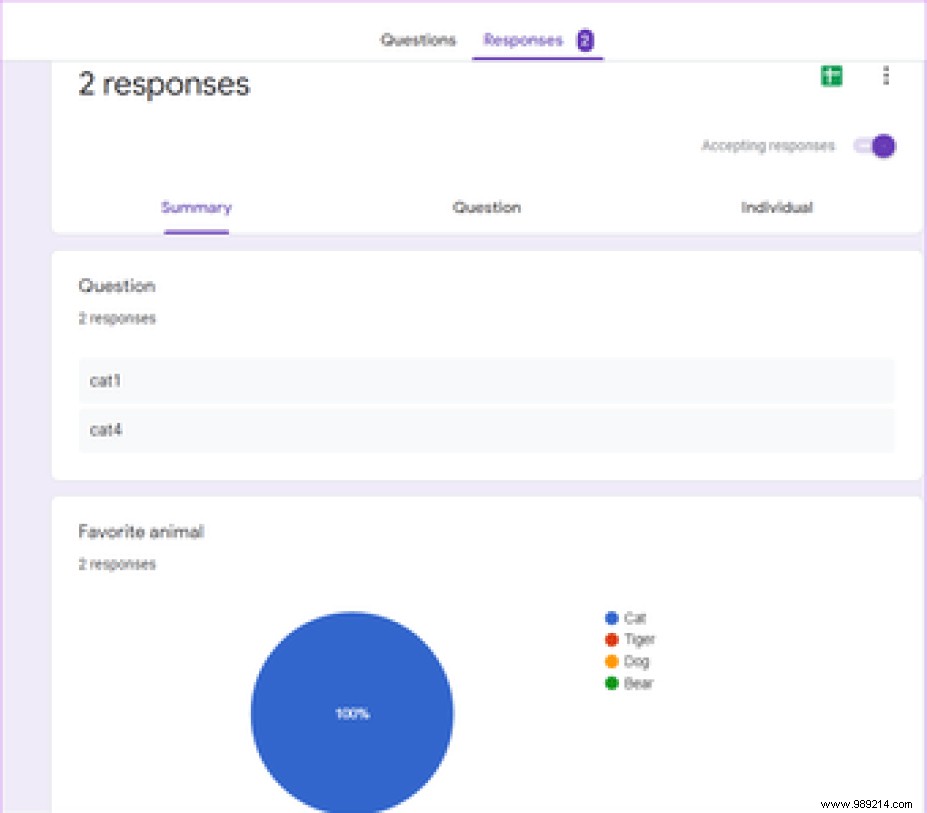Open the three-dot more options menu

click(886, 76)
